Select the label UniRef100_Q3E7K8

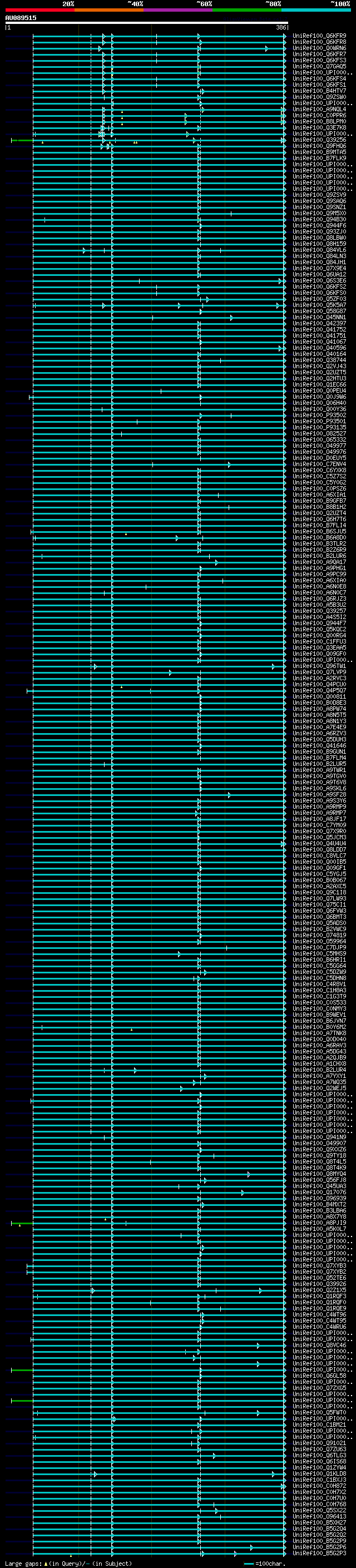(319, 128)
